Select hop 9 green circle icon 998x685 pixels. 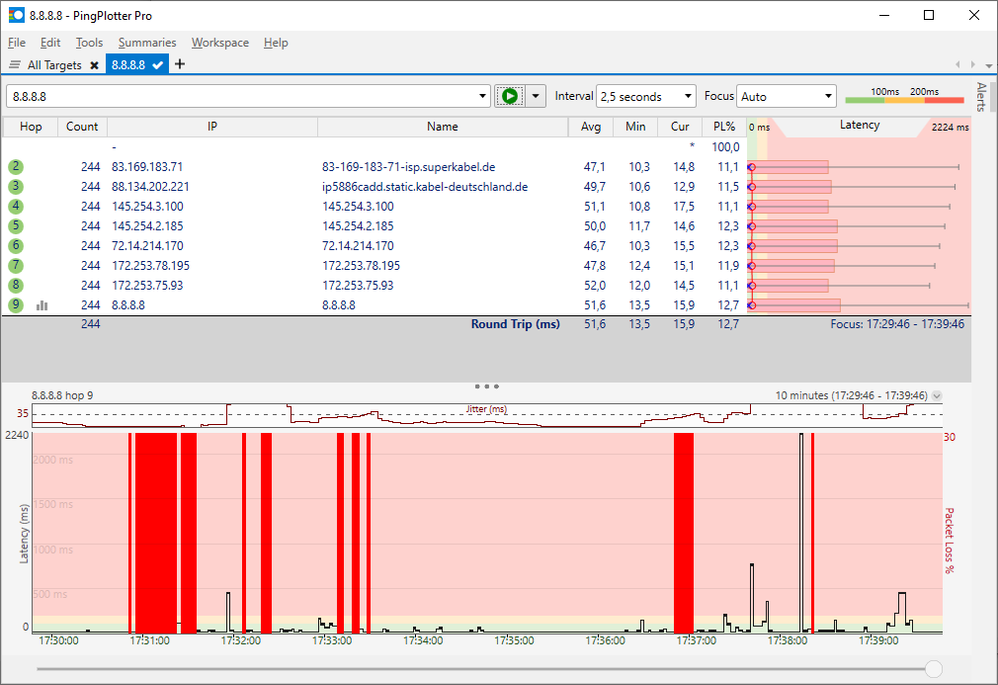[16, 305]
